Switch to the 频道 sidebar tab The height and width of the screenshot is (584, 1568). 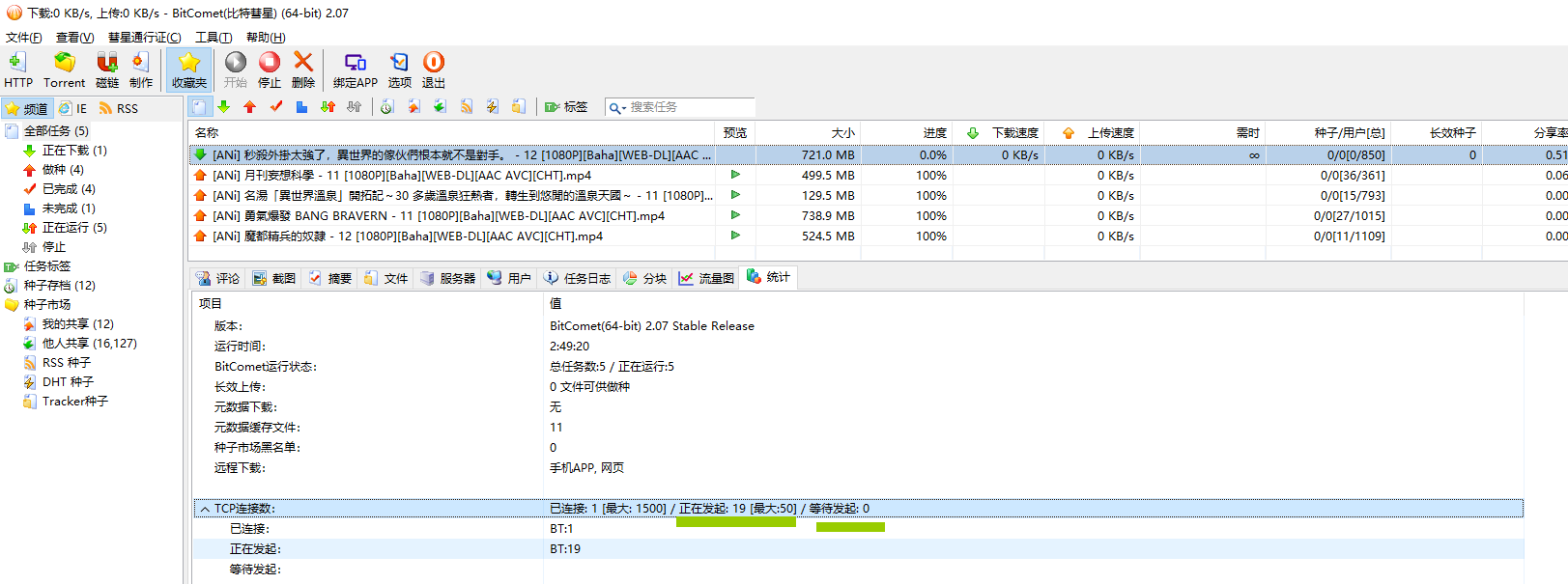pyautogui.click(x=27, y=108)
